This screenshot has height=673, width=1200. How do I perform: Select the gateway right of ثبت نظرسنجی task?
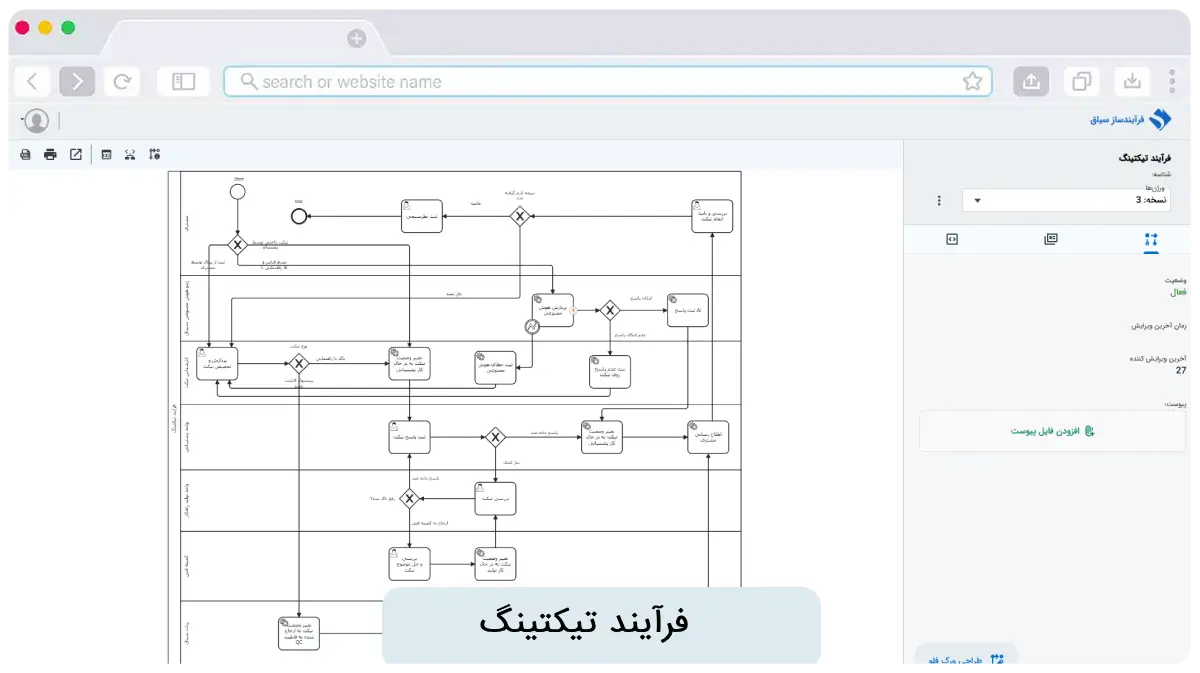click(x=519, y=216)
